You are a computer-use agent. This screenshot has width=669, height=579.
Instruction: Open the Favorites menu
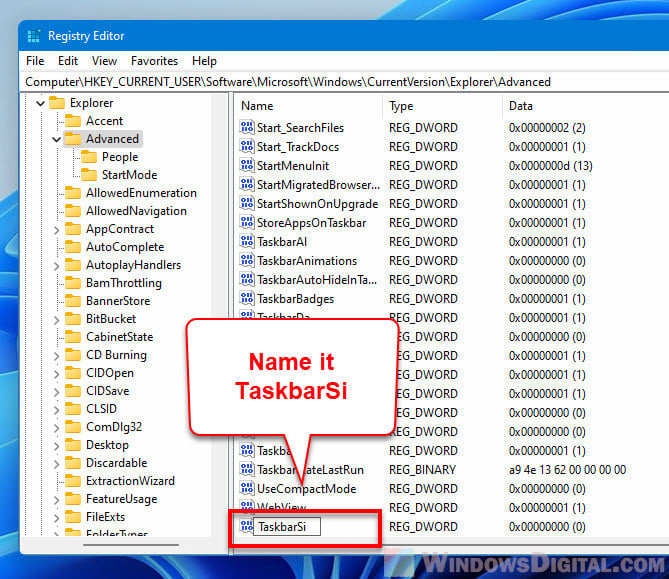point(154,61)
